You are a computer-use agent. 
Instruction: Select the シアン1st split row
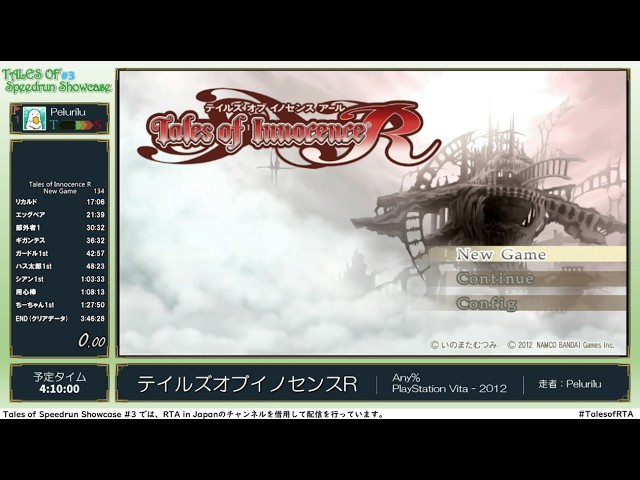(60, 279)
